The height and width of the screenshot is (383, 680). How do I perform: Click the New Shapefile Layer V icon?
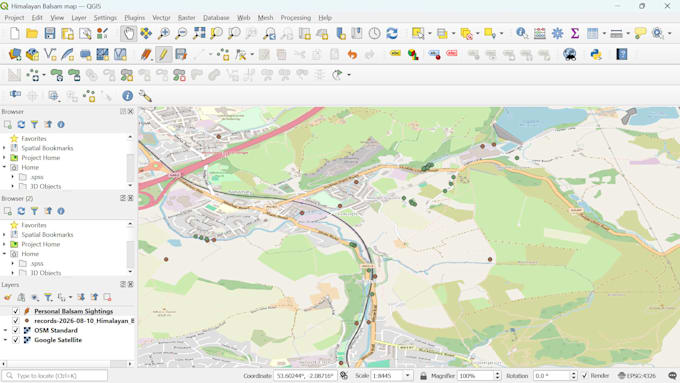(x=50, y=55)
